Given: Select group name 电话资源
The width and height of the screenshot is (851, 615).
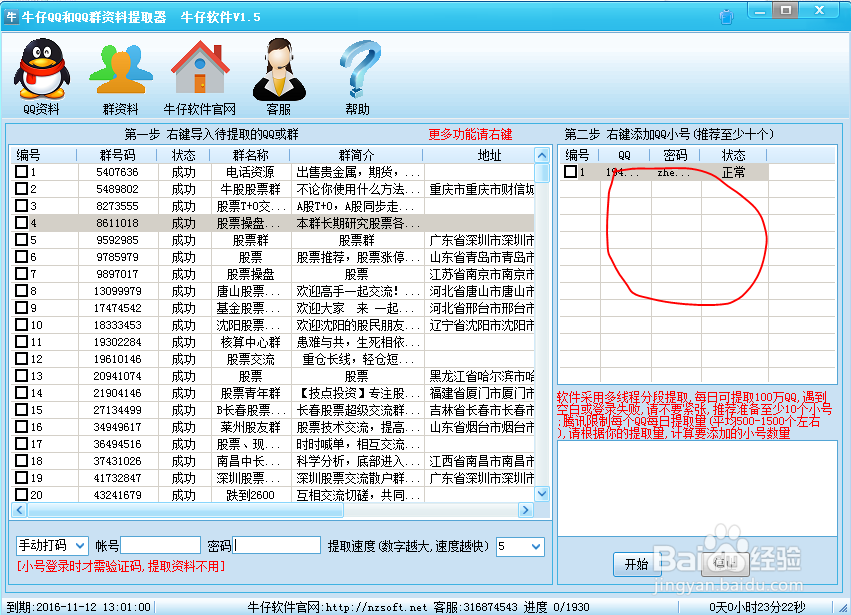Looking at the screenshot, I should pyautogui.click(x=250, y=172).
